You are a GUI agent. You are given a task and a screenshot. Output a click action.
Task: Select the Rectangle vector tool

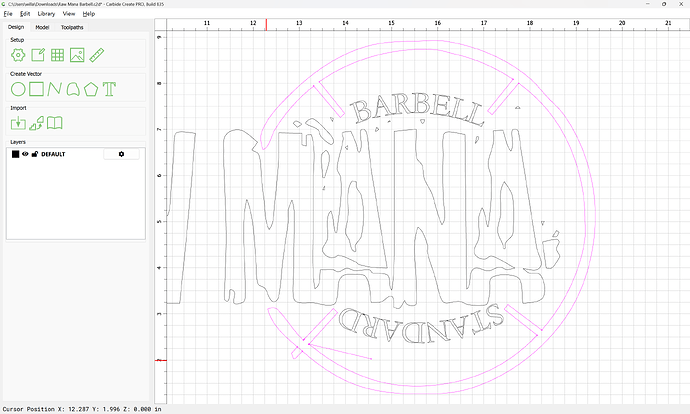[37, 88]
